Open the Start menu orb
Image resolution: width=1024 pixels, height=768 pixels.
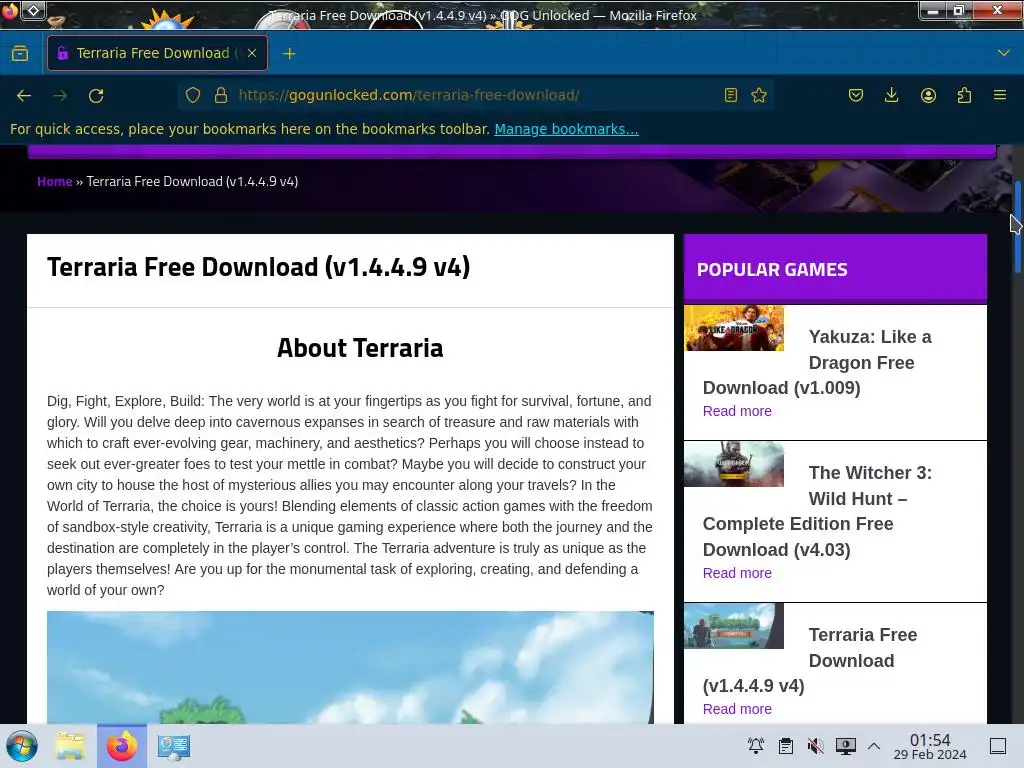coord(22,746)
